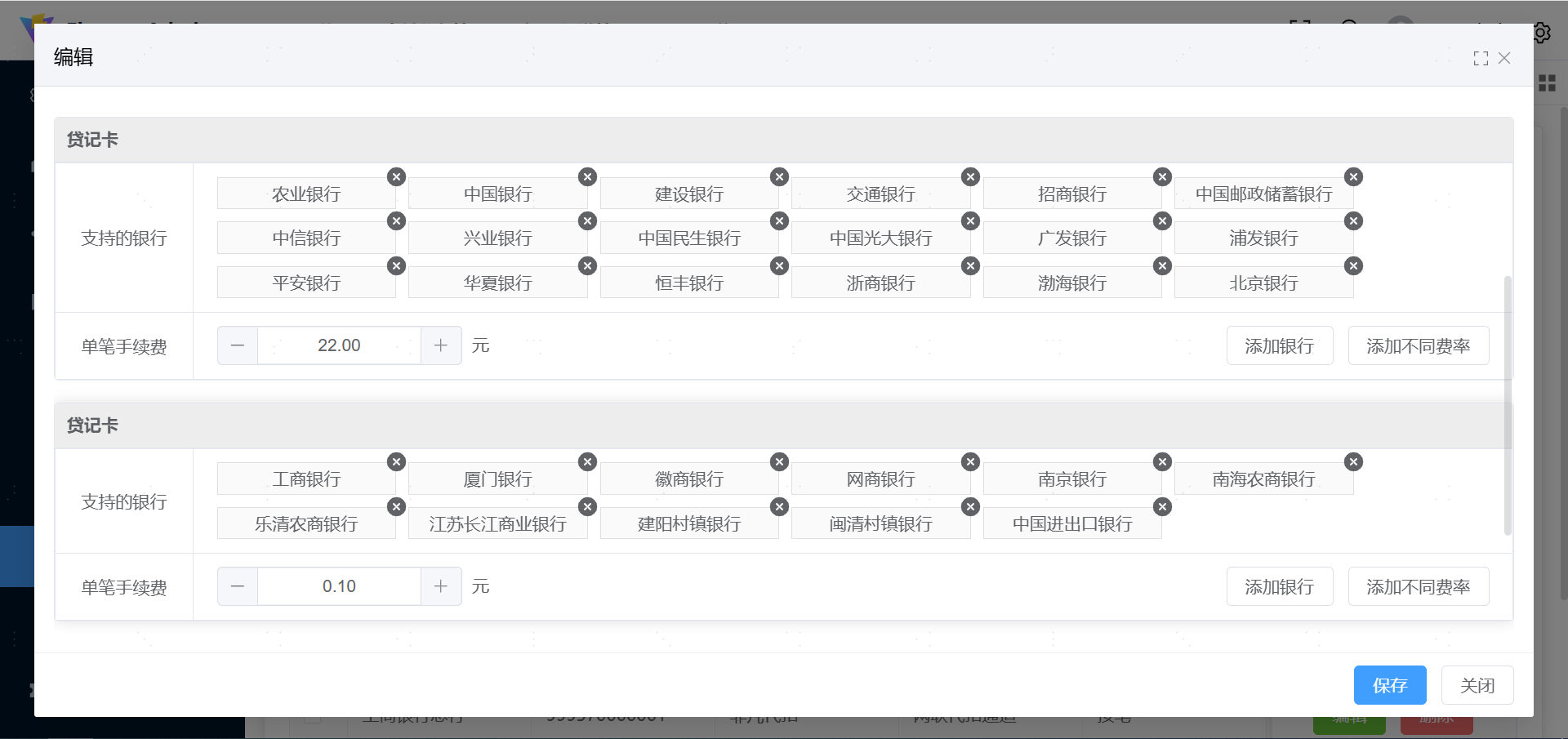Remove 厦门银行 tag via its x icon

587,462
